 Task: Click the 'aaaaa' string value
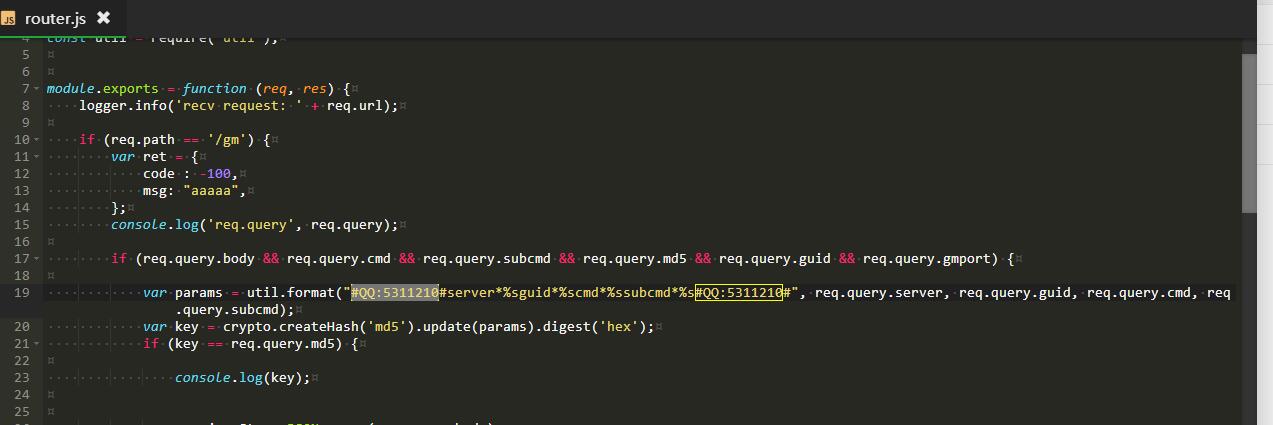point(214,191)
